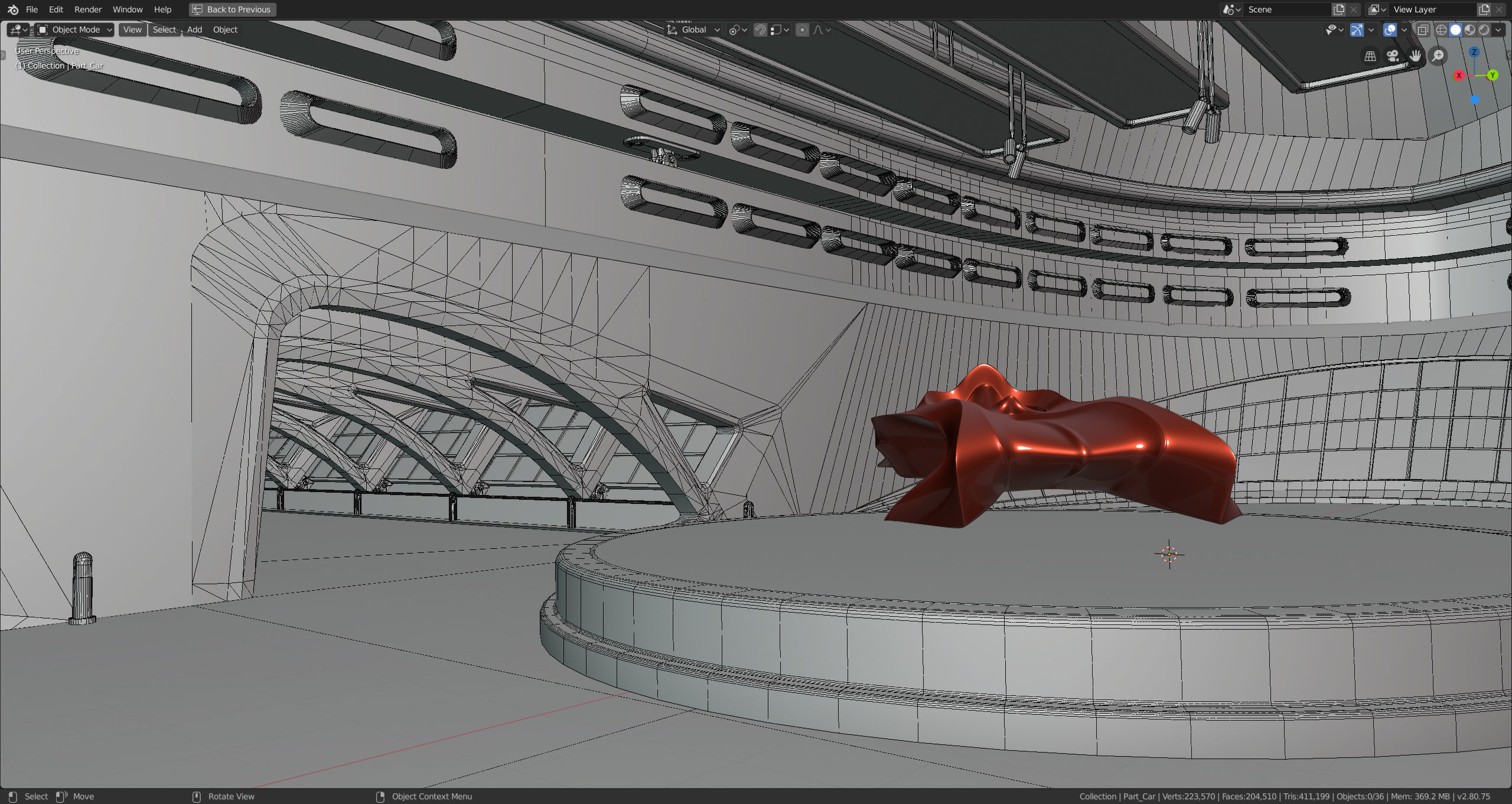Viewport: 1512px width, 804px height.
Task: Click the zoom magnifier icon in the viewport
Action: click(1438, 56)
